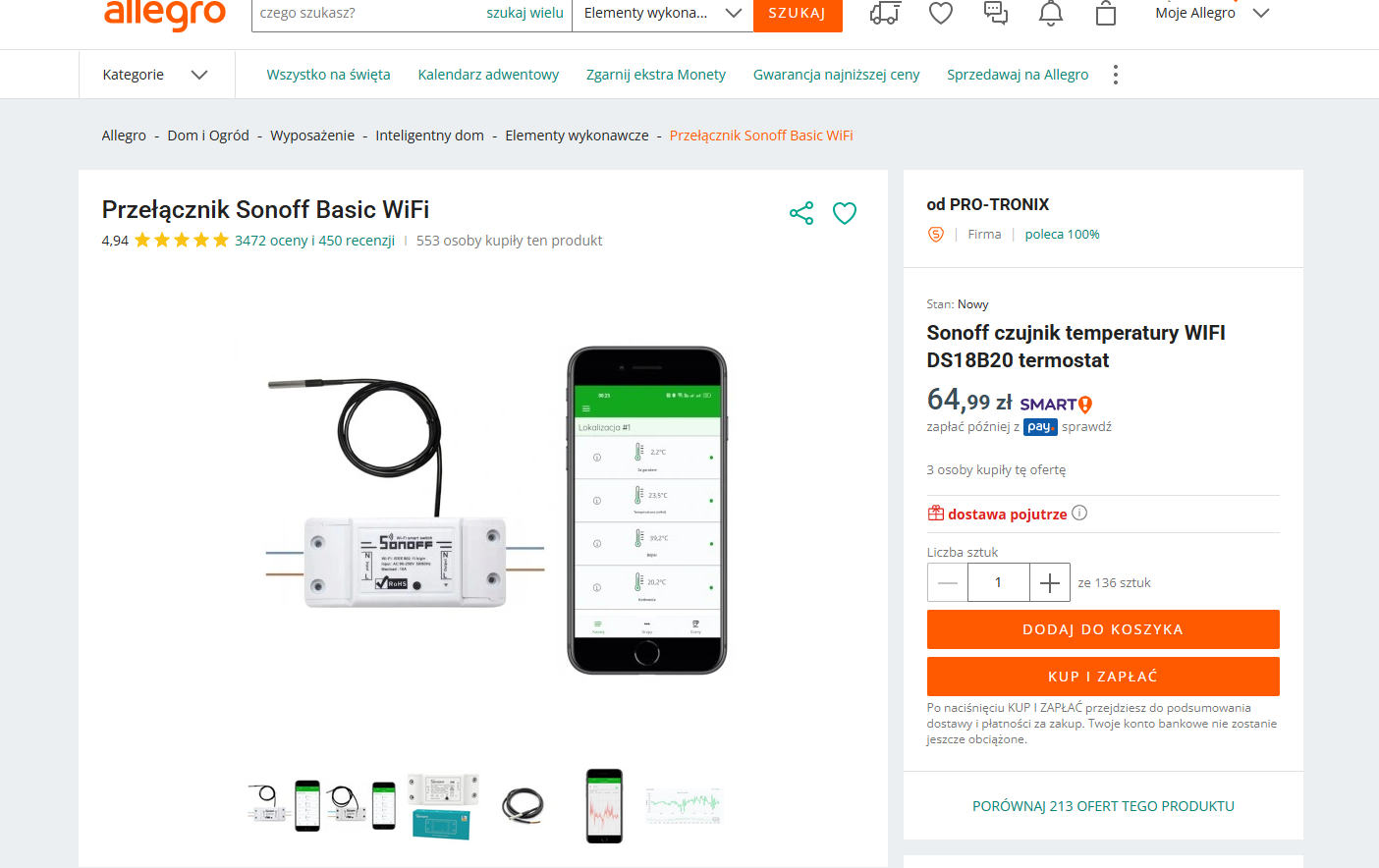Open the Elementy wykonawcze category dropdown
1379x868 pixels.
pos(663,13)
